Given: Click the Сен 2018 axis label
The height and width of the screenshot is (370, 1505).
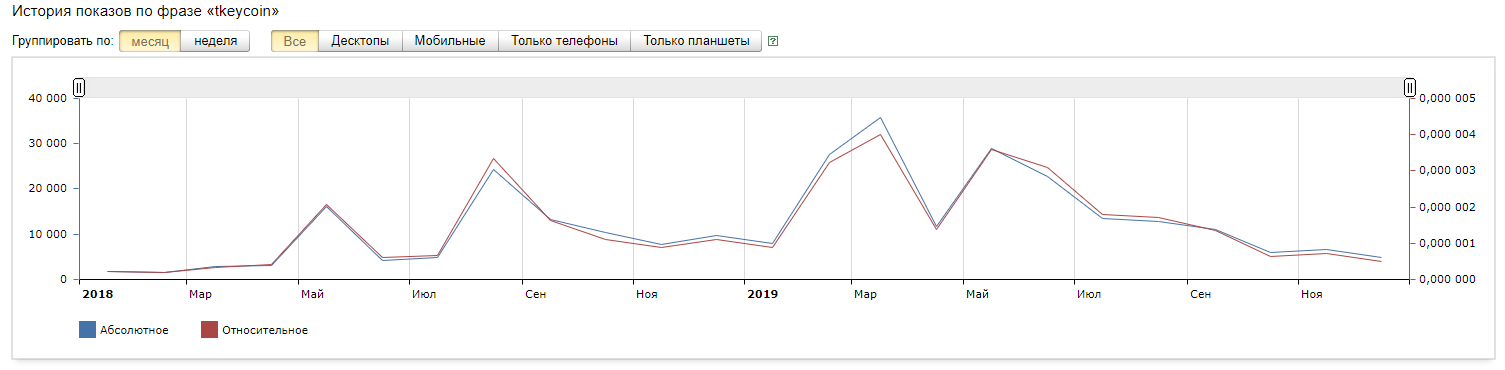Looking at the screenshot, I should coord(536,294).
